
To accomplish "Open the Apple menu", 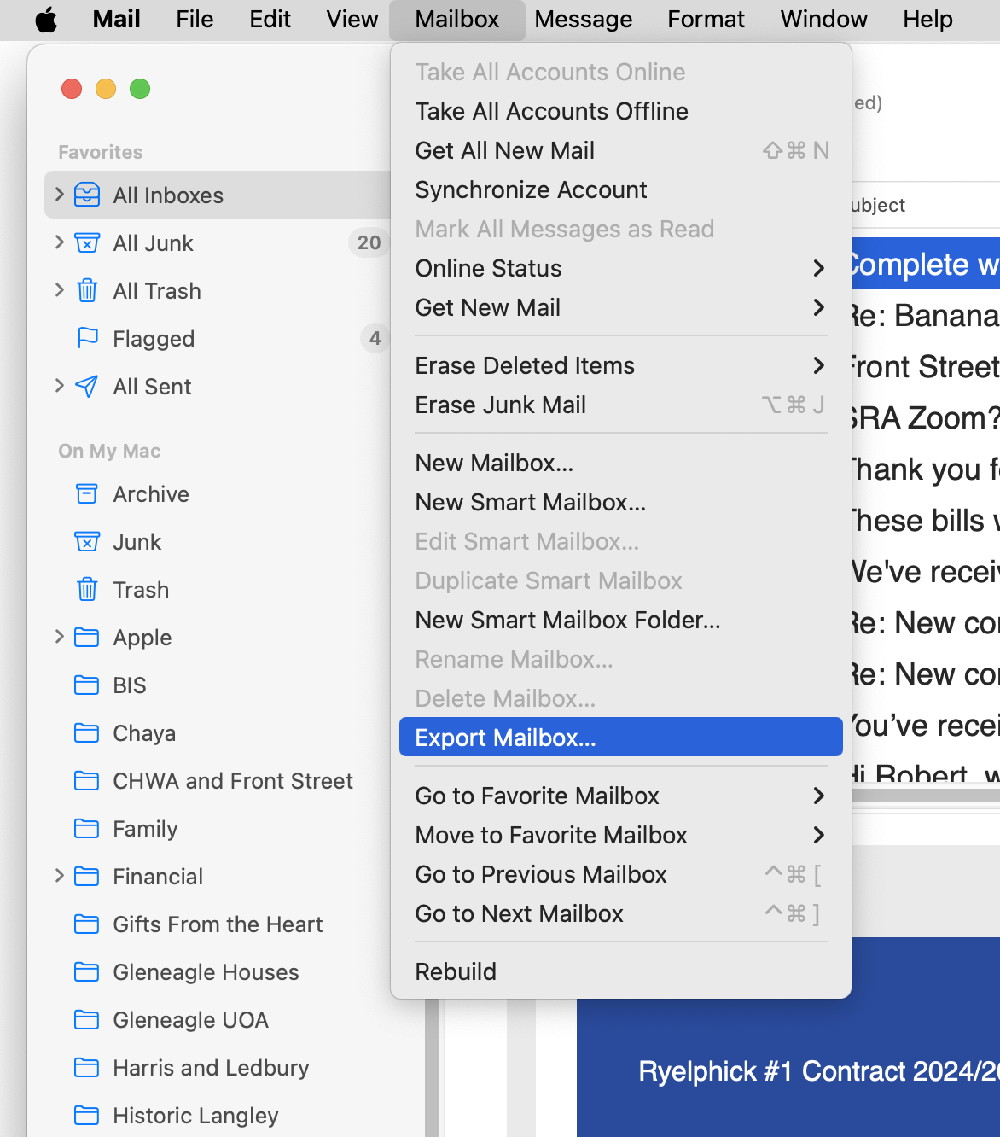I will (x=46, y=19).
